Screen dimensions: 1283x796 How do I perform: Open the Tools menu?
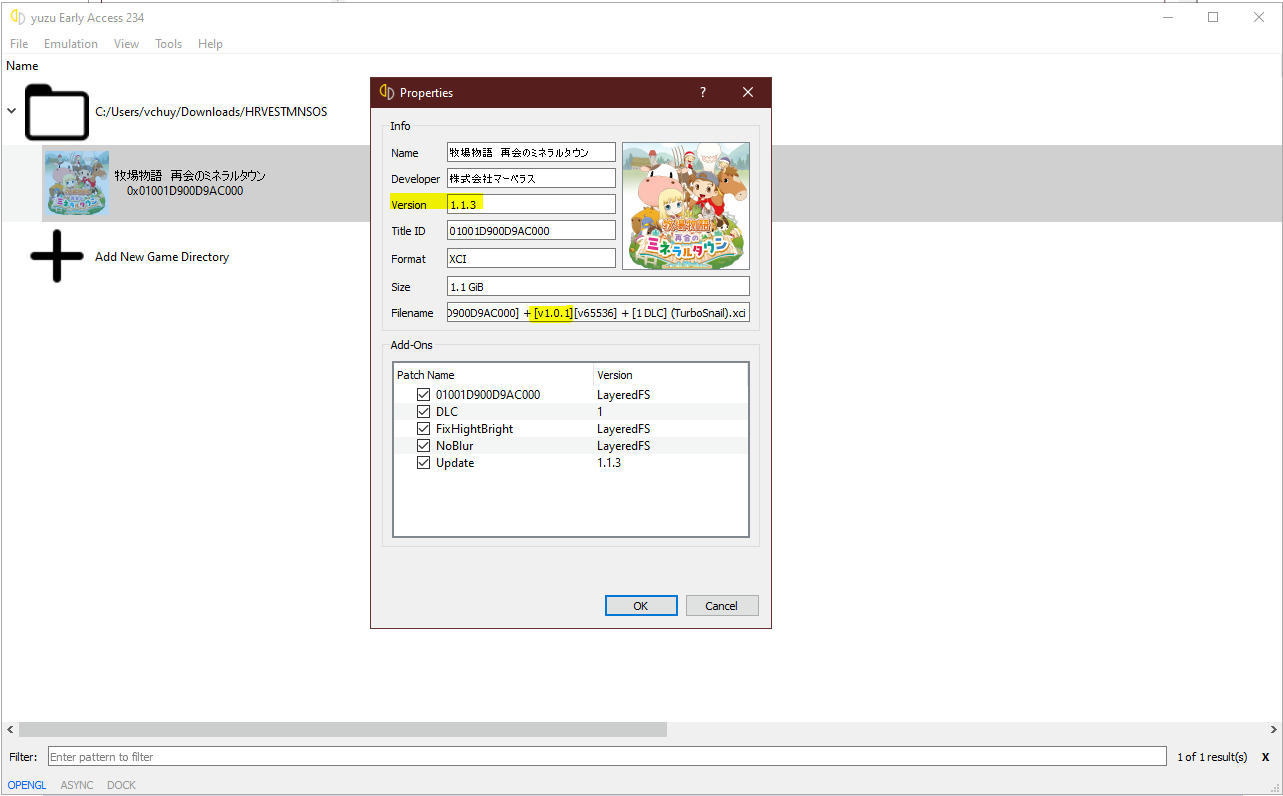(x=168, y=44)
